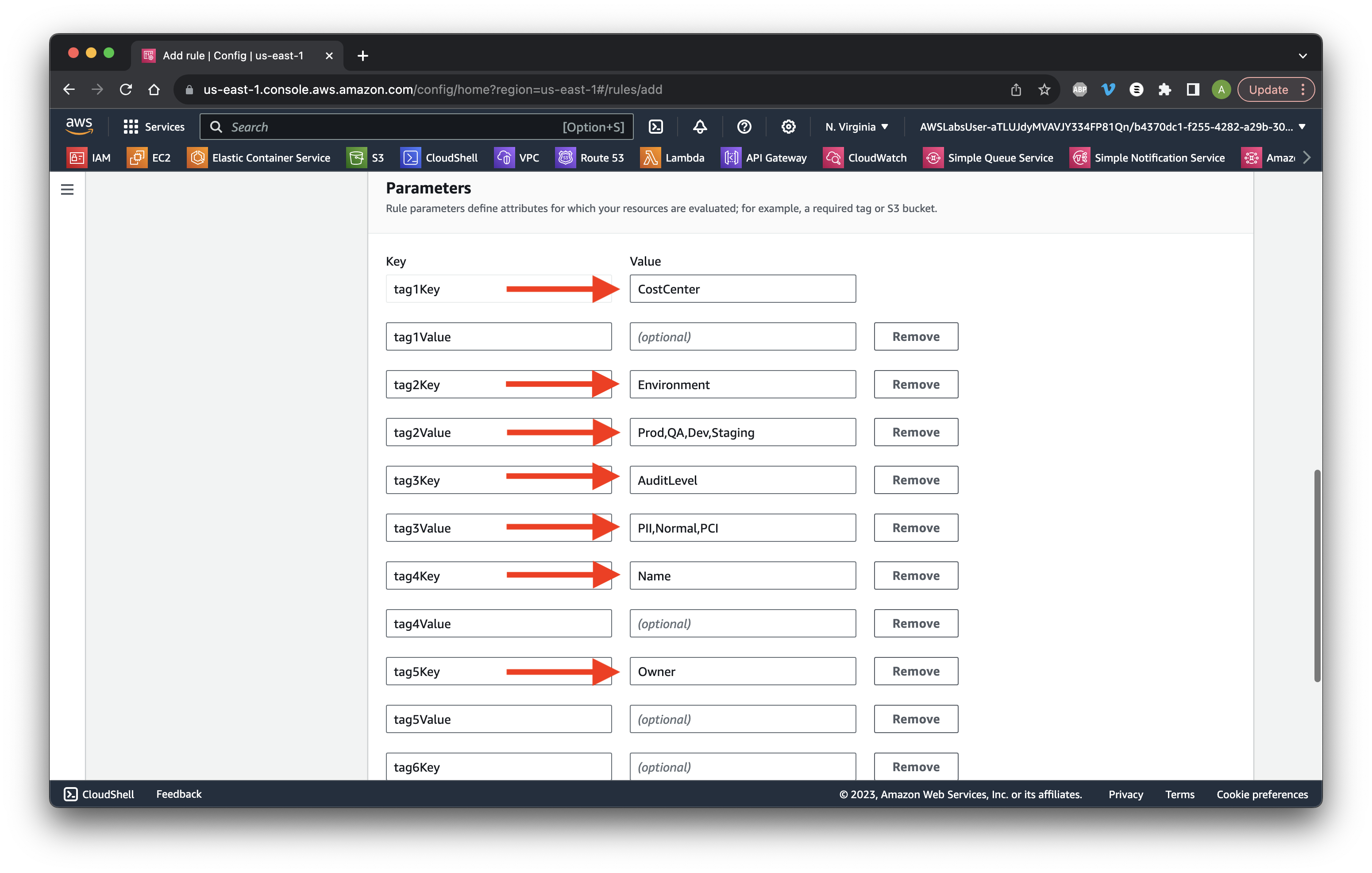Expand the hamburger side navigation
The image size is (1372, 873).
[x=67, y=189]
